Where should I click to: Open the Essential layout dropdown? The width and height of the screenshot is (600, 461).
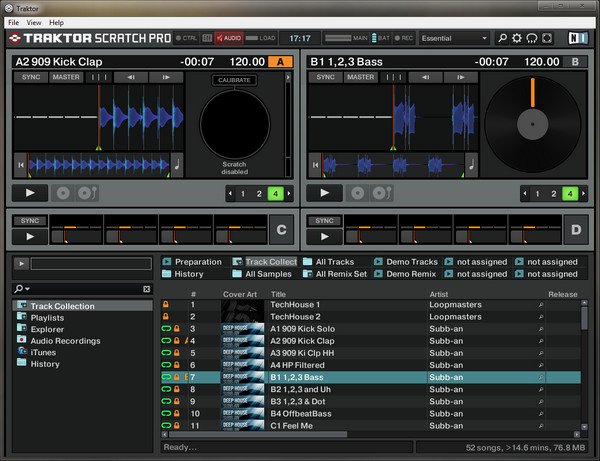[455, 38]
